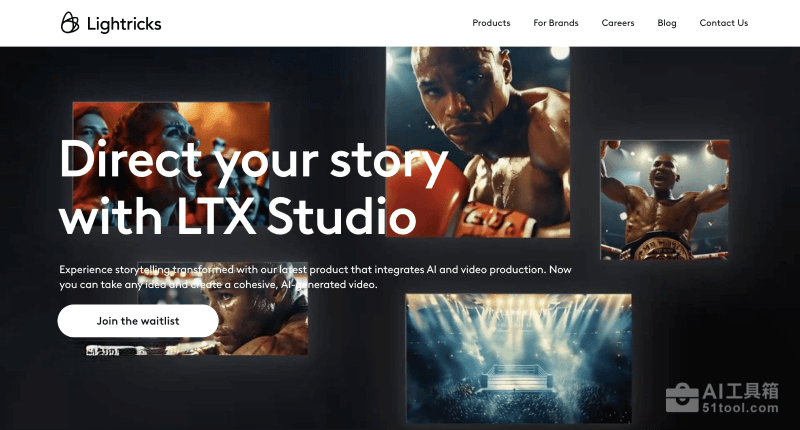
Task: Click the Lightricks wordmark text
Action: pos(124,24)
